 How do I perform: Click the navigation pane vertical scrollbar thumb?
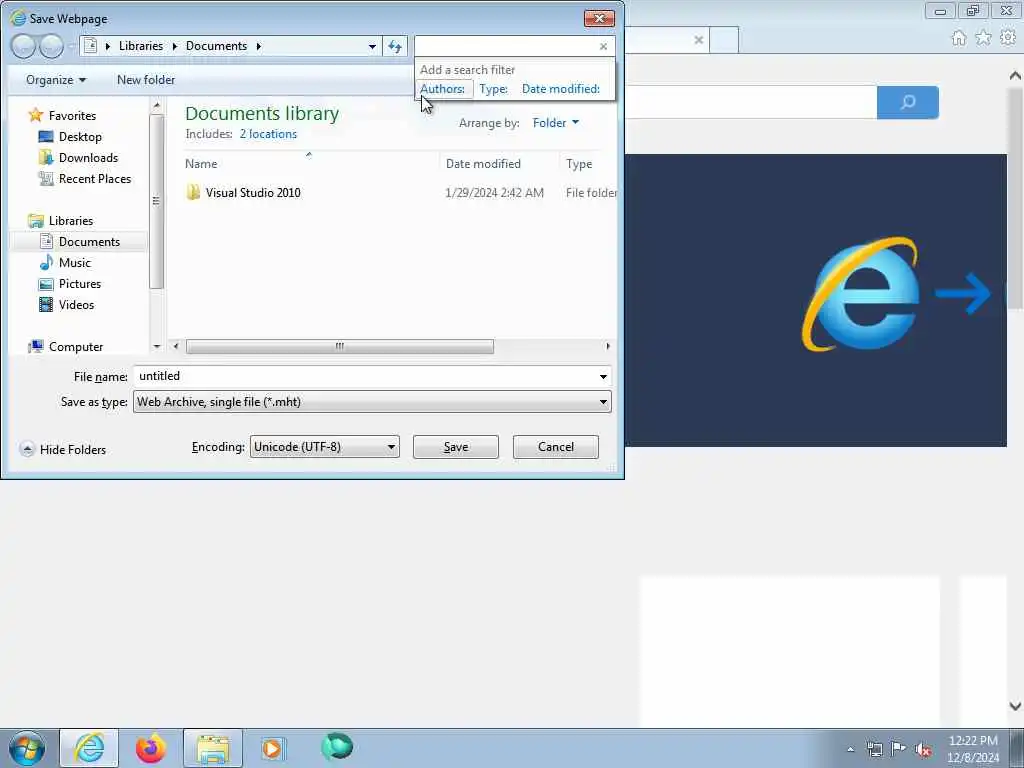pyautogui.click(x=156, y=201)
